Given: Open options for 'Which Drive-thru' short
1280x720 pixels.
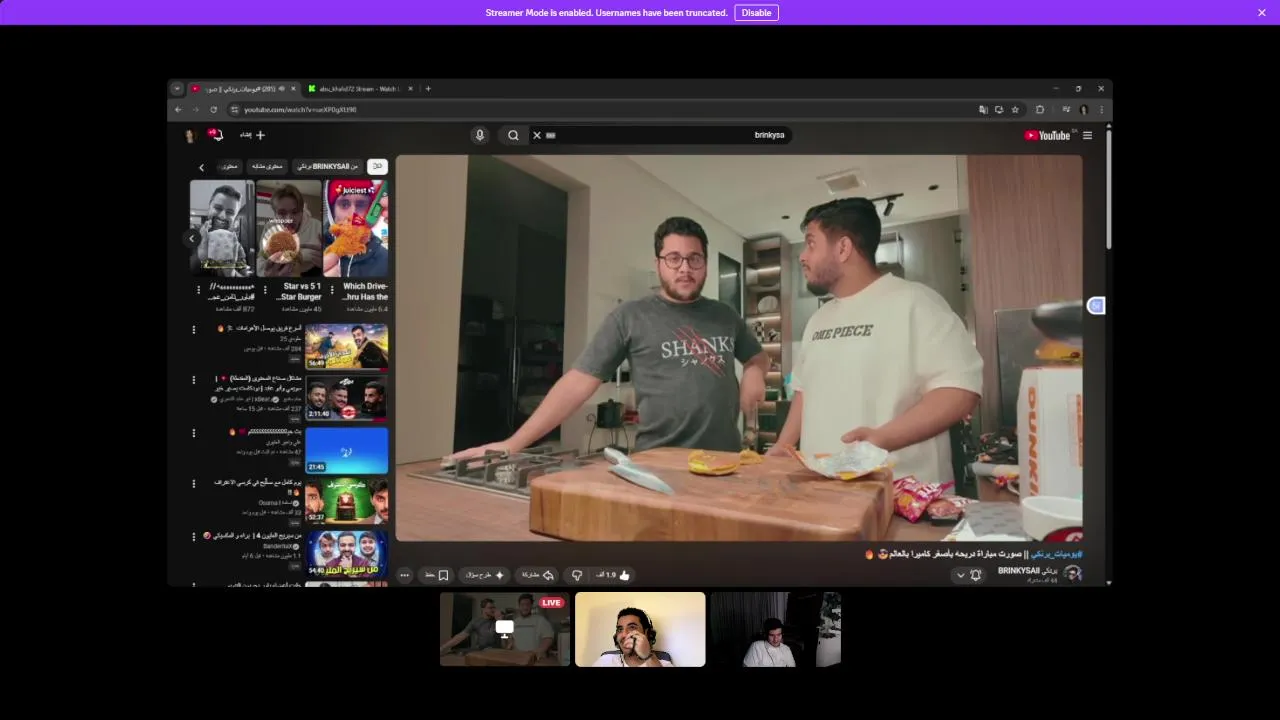Looking at the screenshot, I should [332, 290].
